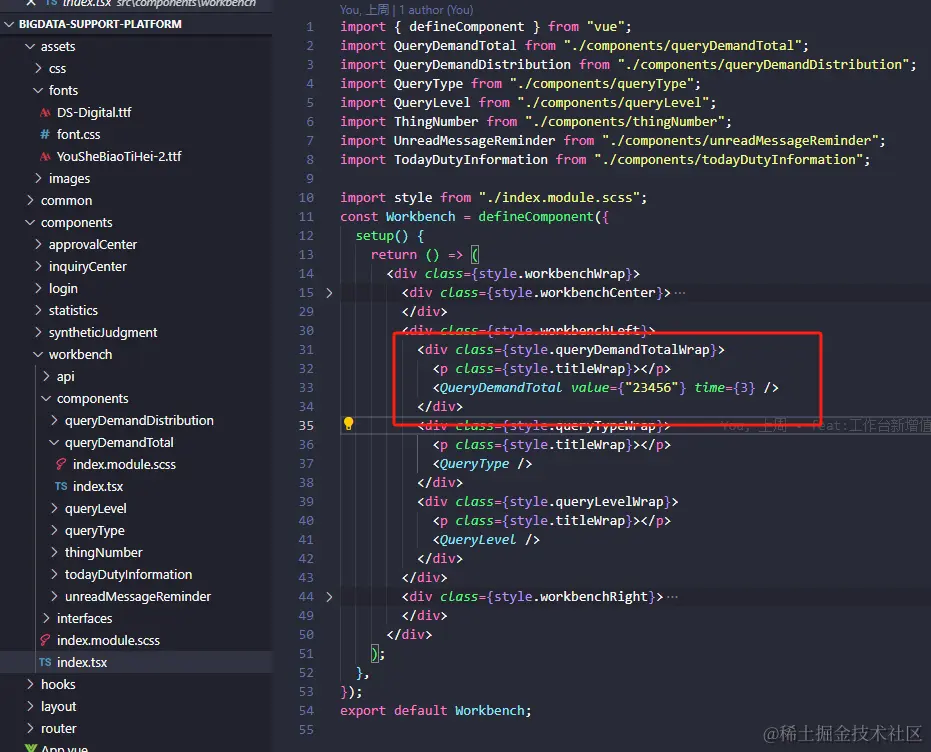Click style.workbenchRight on line 44
The width and height of the screenshot is (931, 752).
tap(571, 596)
